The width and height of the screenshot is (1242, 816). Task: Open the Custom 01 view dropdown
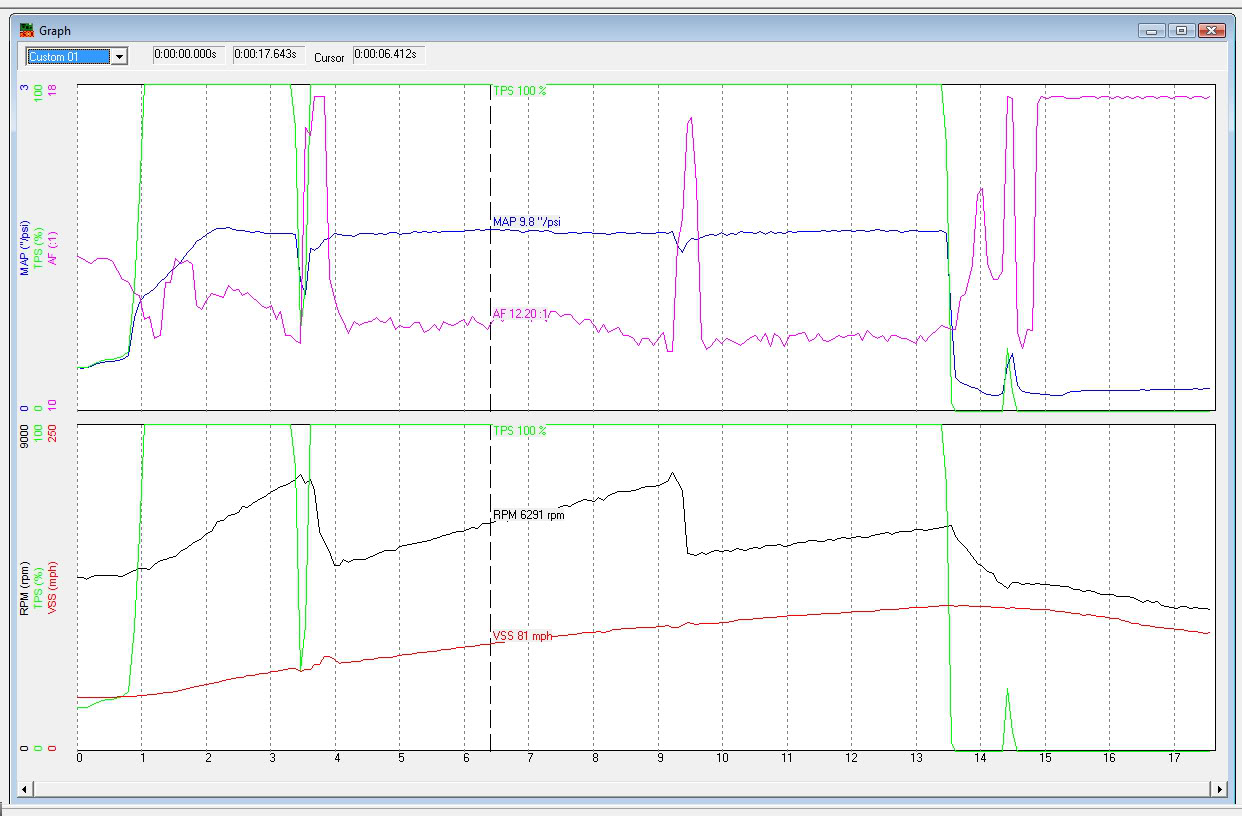click(70, 56)
